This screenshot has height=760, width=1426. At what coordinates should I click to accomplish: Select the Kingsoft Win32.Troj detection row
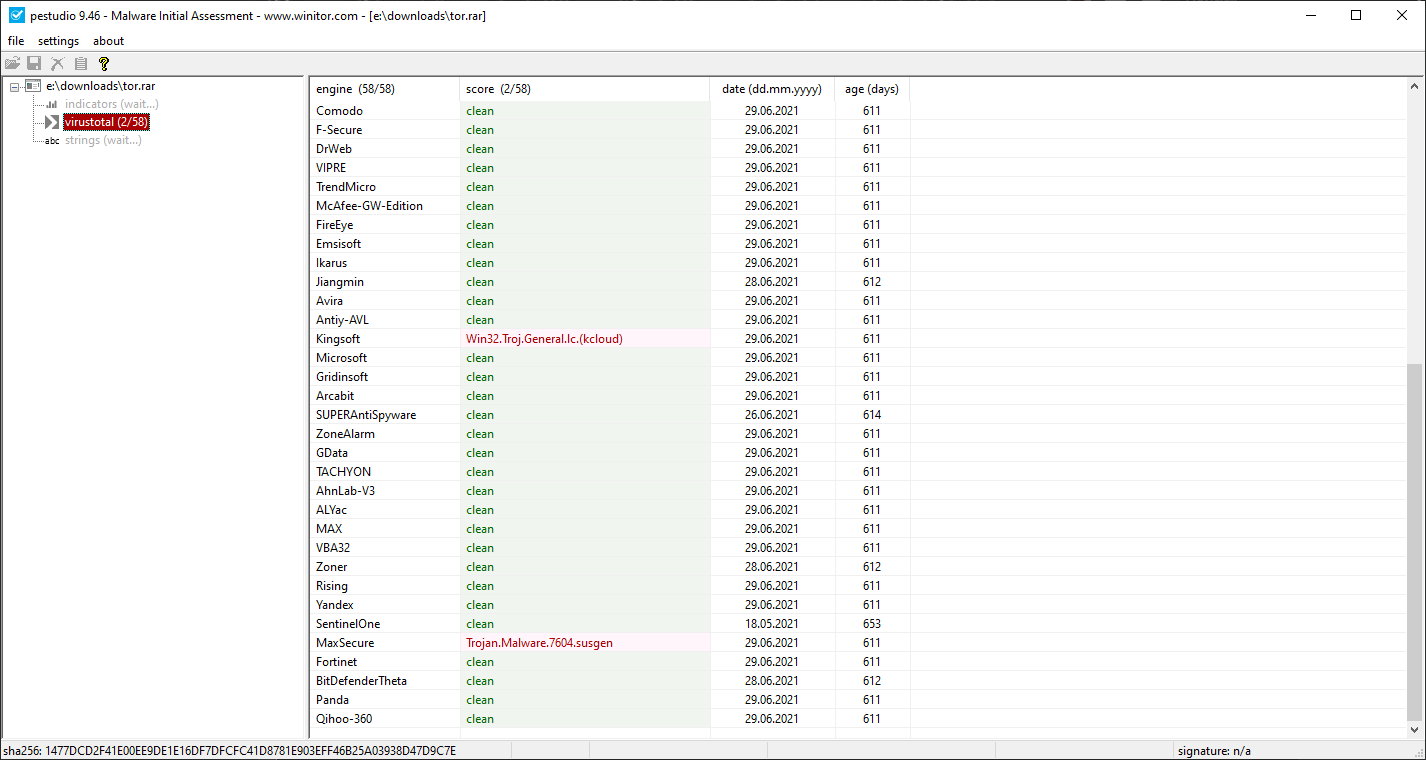544,339
